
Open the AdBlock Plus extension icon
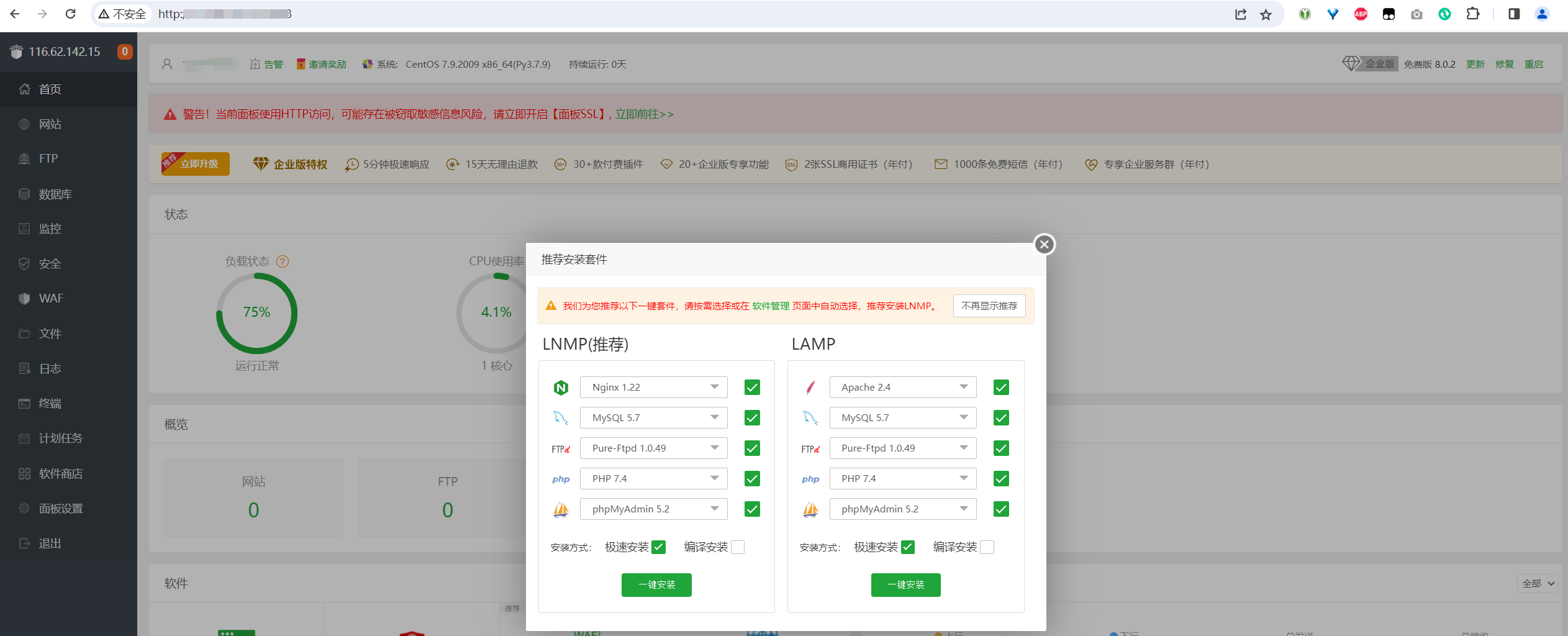[1361, 14]
